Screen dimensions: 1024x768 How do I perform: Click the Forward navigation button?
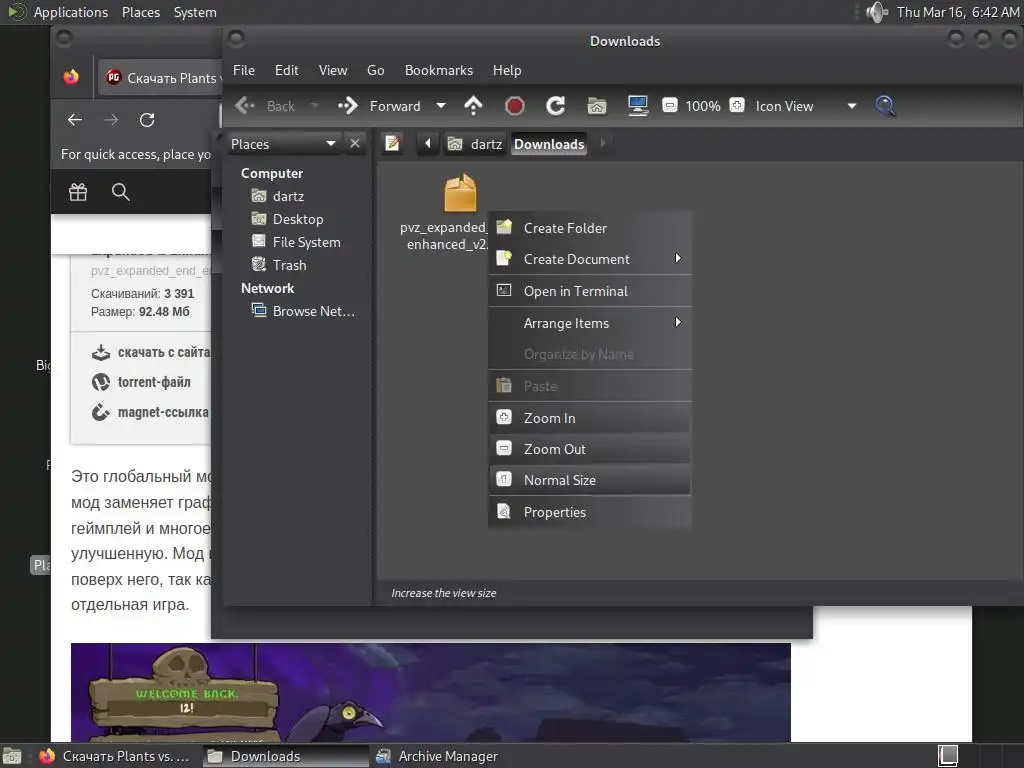(379, 106)
